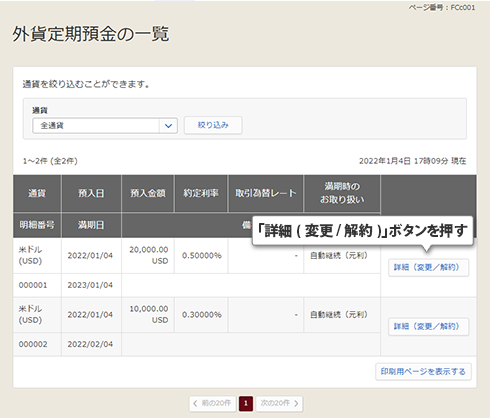Screen dimensions: 490x418
Task: Click 印刷用ページを表示する button
Action: click(x=423, y=371)
